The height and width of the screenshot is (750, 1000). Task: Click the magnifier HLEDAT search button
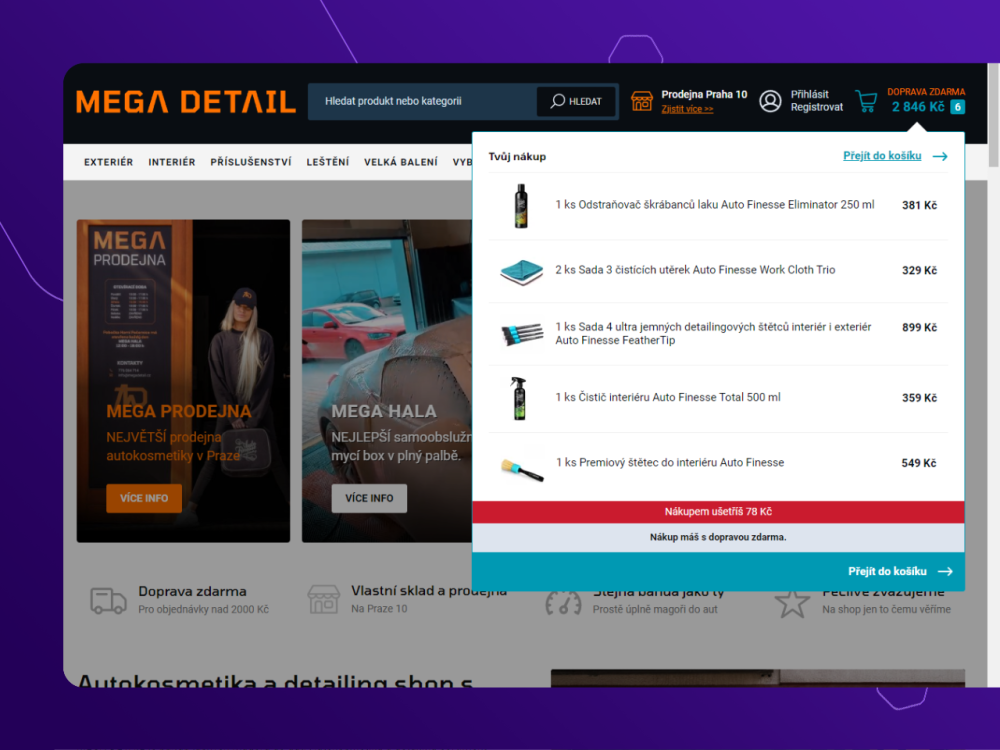pos(576,101)
